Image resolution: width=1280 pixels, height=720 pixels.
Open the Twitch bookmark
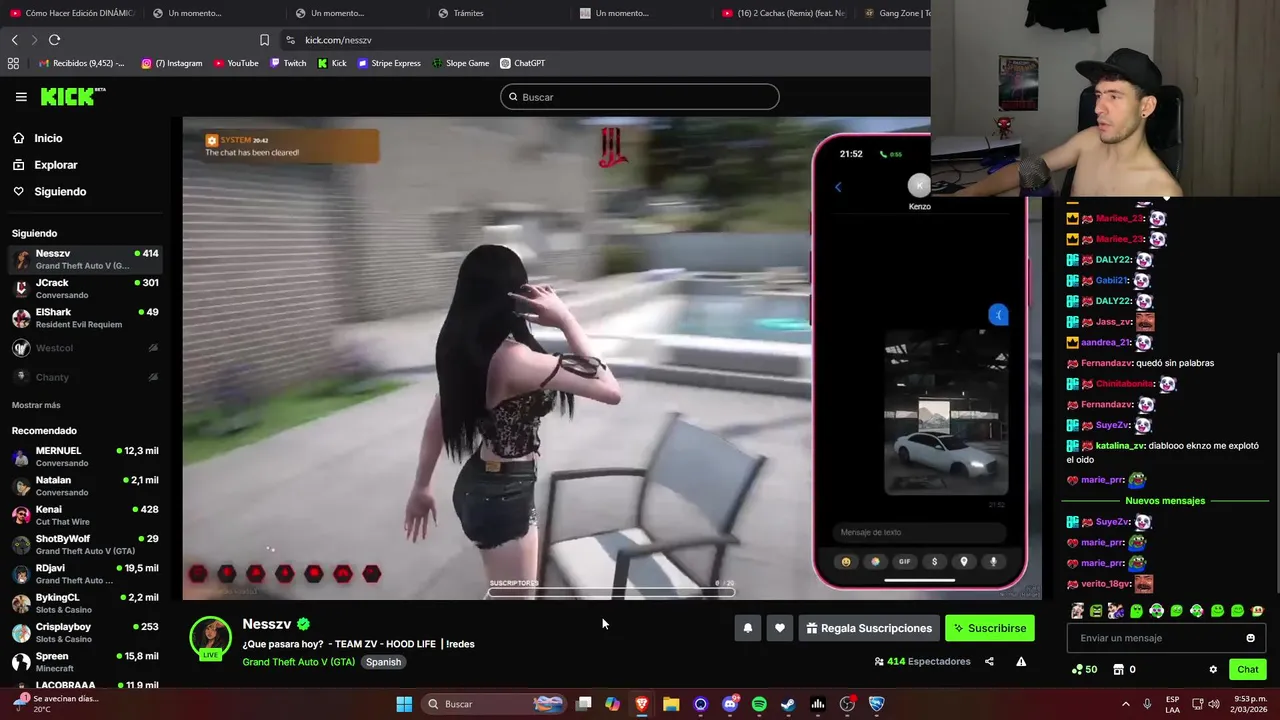[288, 63]
